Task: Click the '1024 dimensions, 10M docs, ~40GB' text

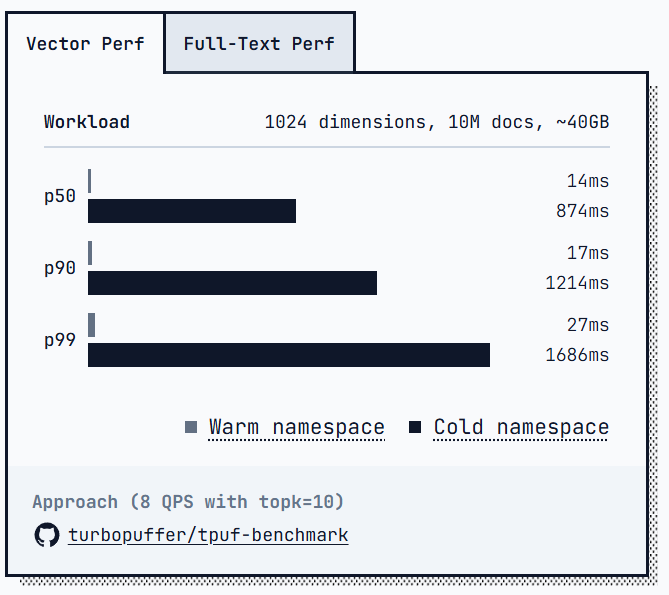Action: pos(437,122)
